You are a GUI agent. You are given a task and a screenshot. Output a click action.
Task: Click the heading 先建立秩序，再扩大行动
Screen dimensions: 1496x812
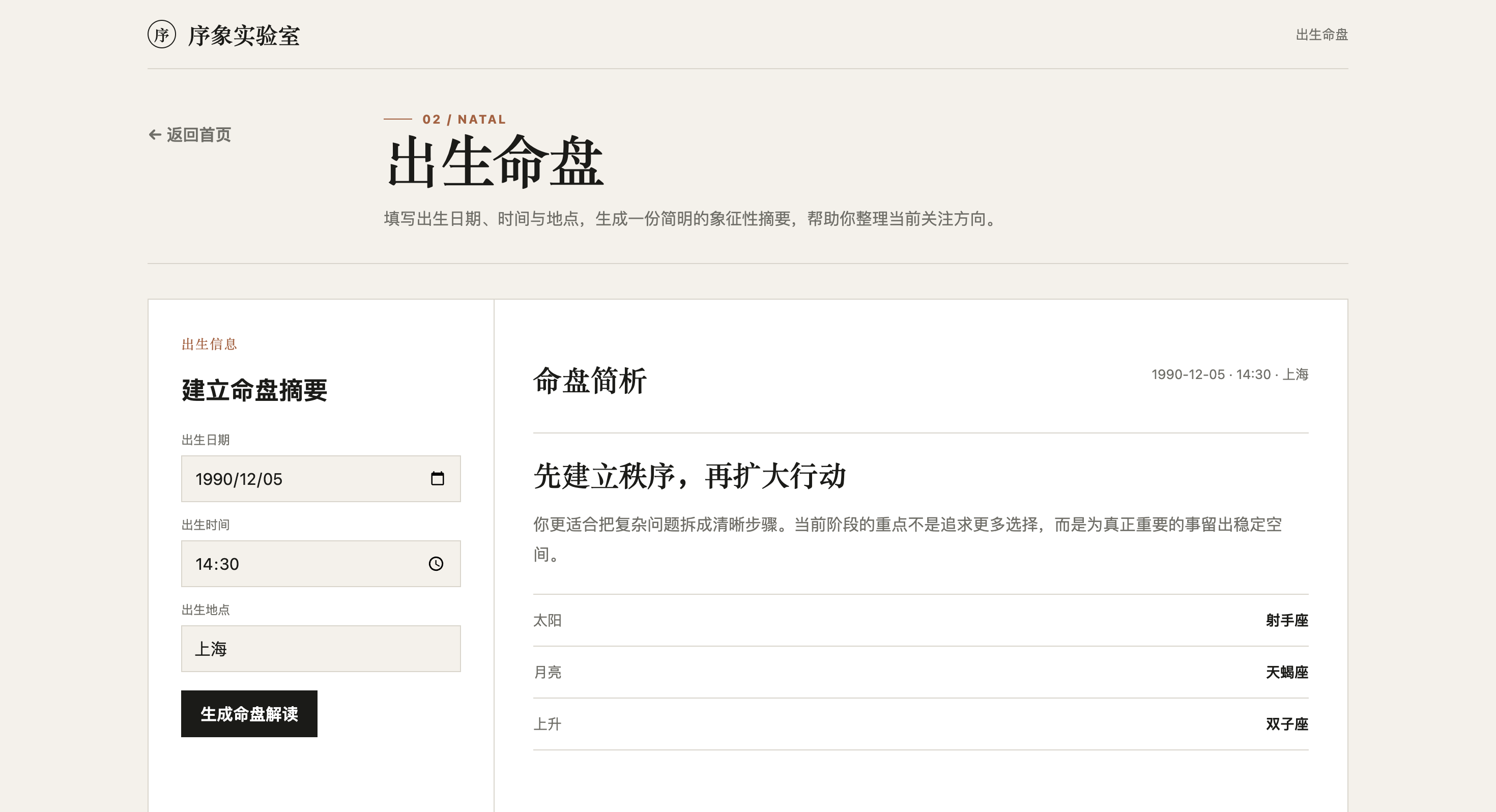(x=689, y=476)
